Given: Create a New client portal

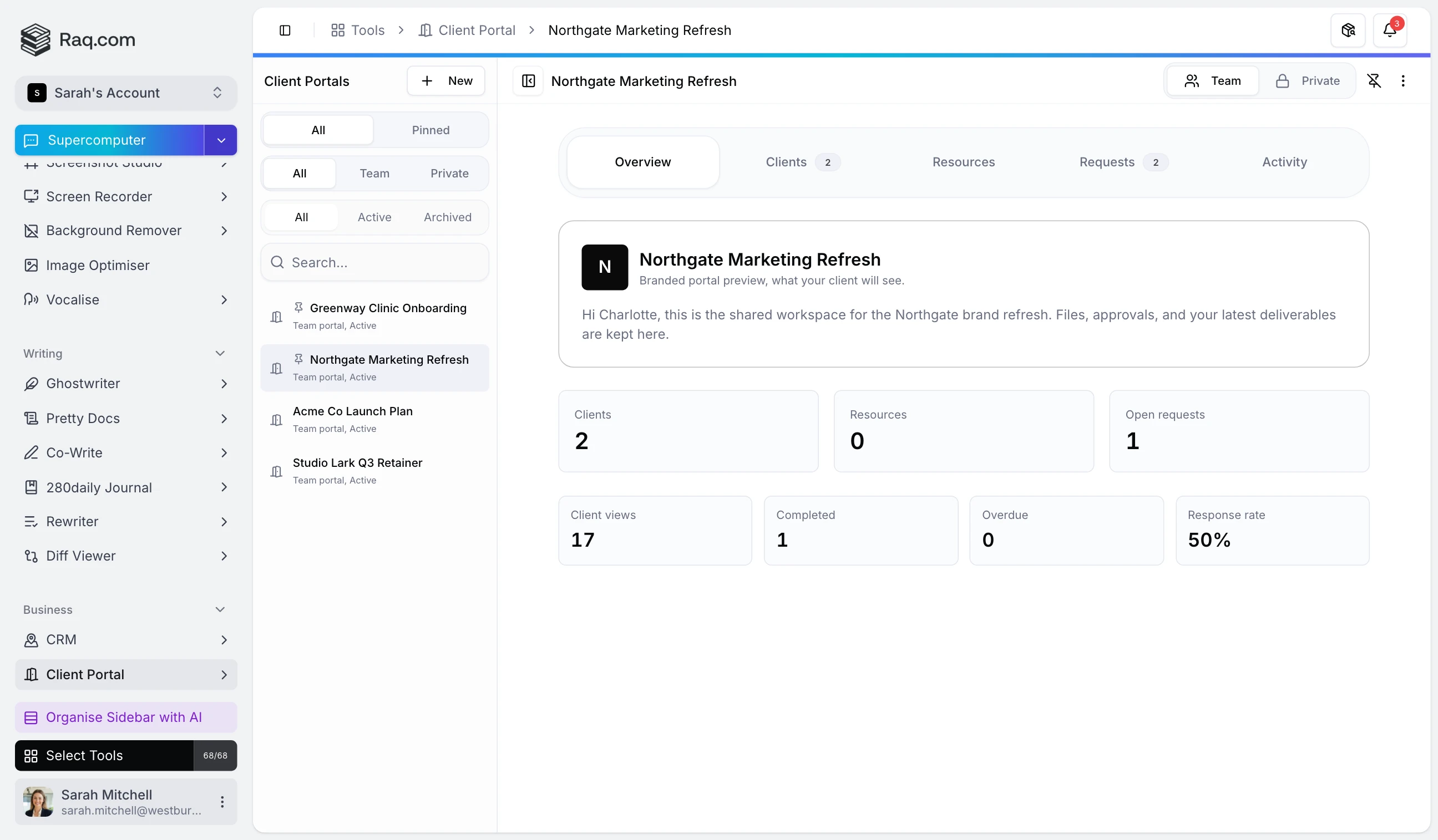Looking at the screenshot, I should (445, 81).
